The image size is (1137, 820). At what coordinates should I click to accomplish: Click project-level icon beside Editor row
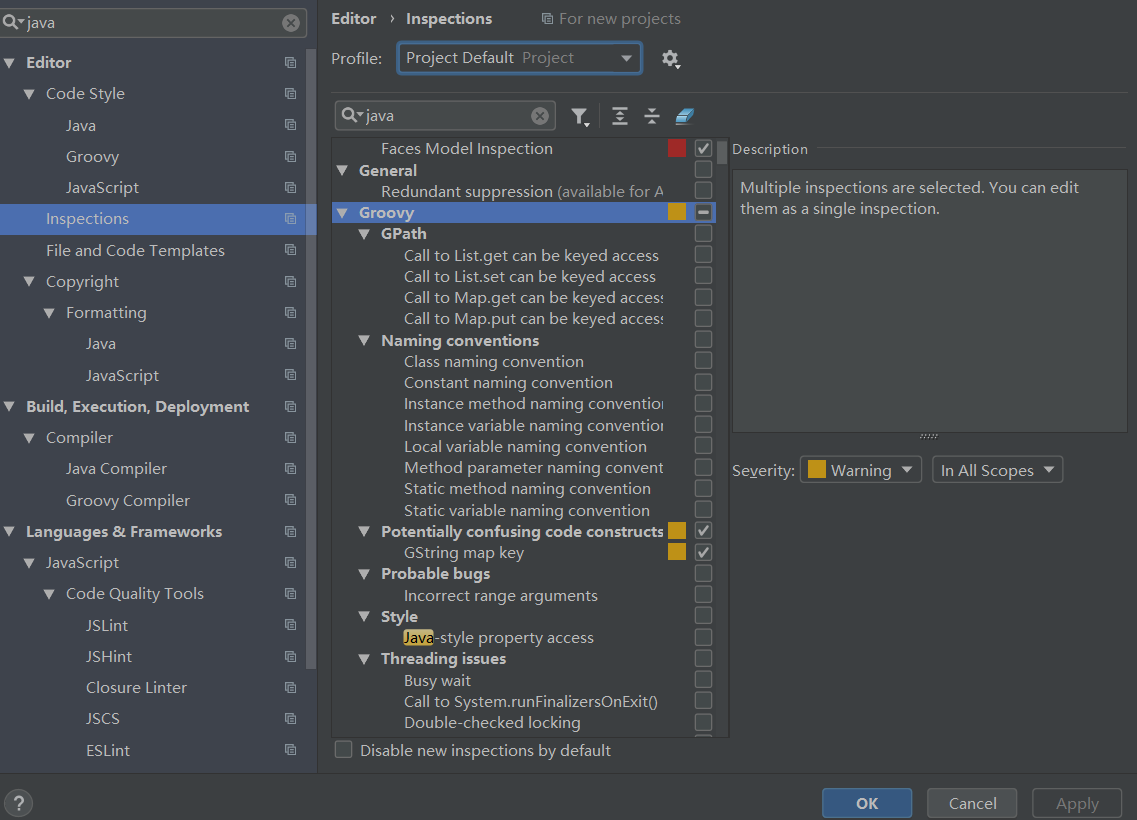(291, 63)
